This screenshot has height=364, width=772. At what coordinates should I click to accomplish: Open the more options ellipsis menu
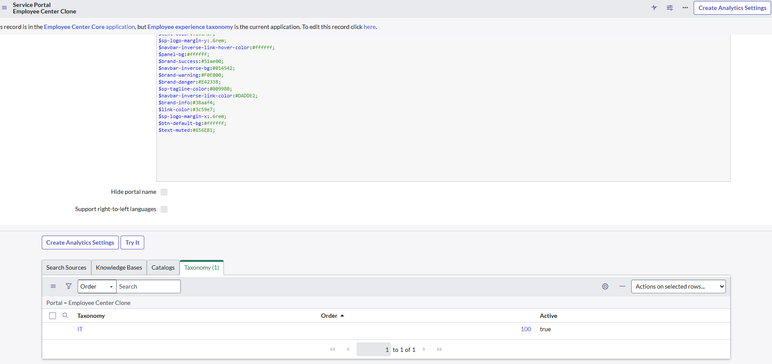[685, 8]
